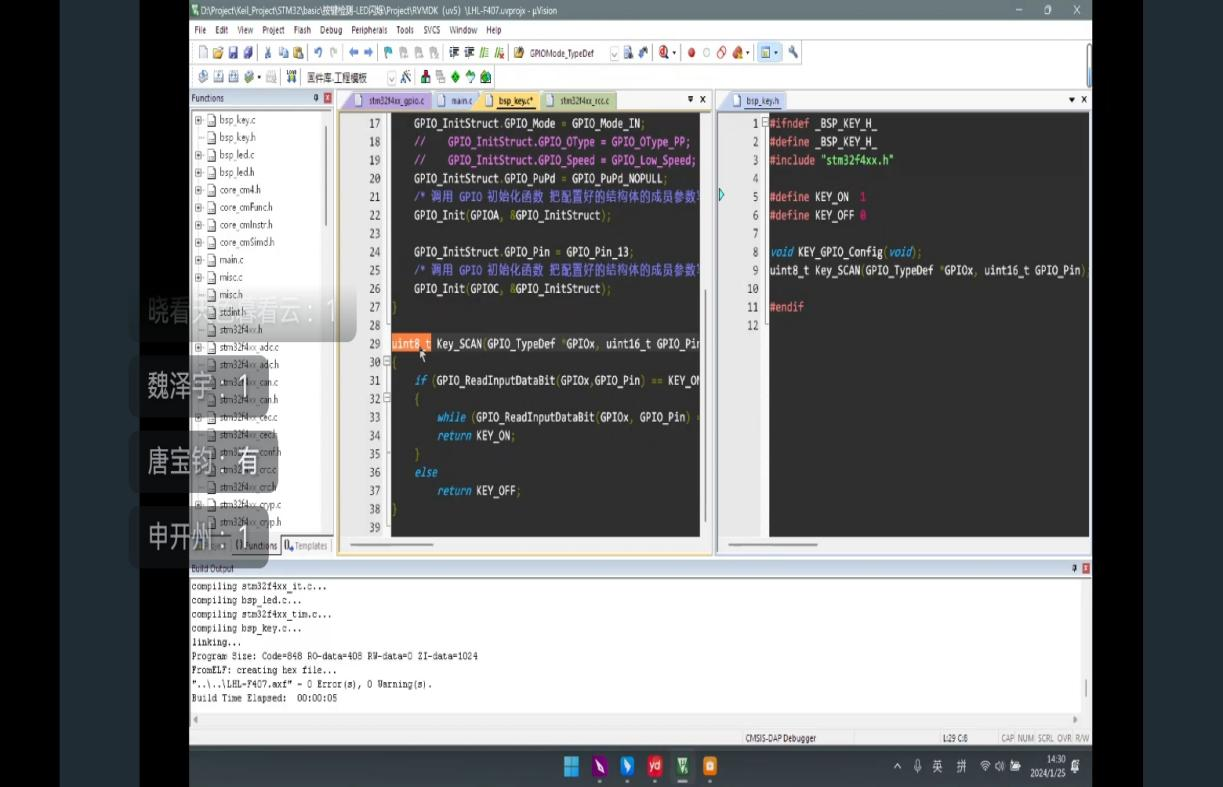Insert breakpoint with red circle icon

coord(691,53)
